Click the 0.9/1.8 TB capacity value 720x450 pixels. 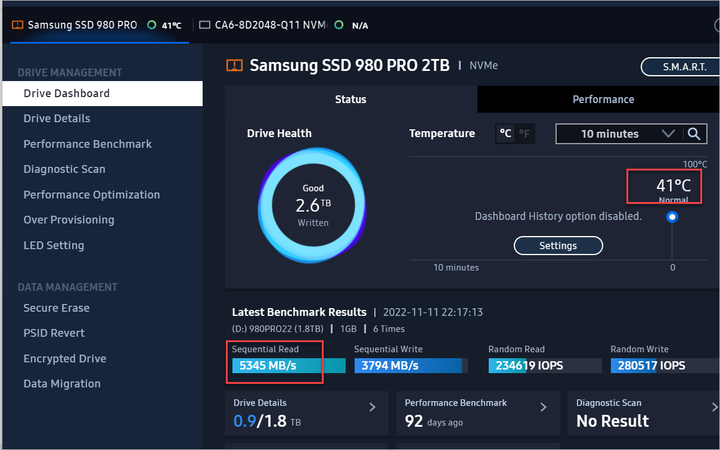(267, 421)
